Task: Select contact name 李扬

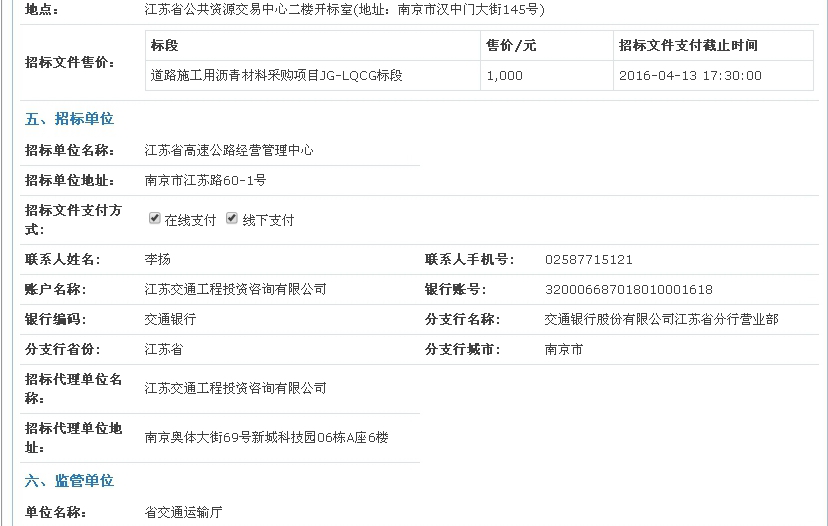Action: pyautogui.click(x=157, y=259)
